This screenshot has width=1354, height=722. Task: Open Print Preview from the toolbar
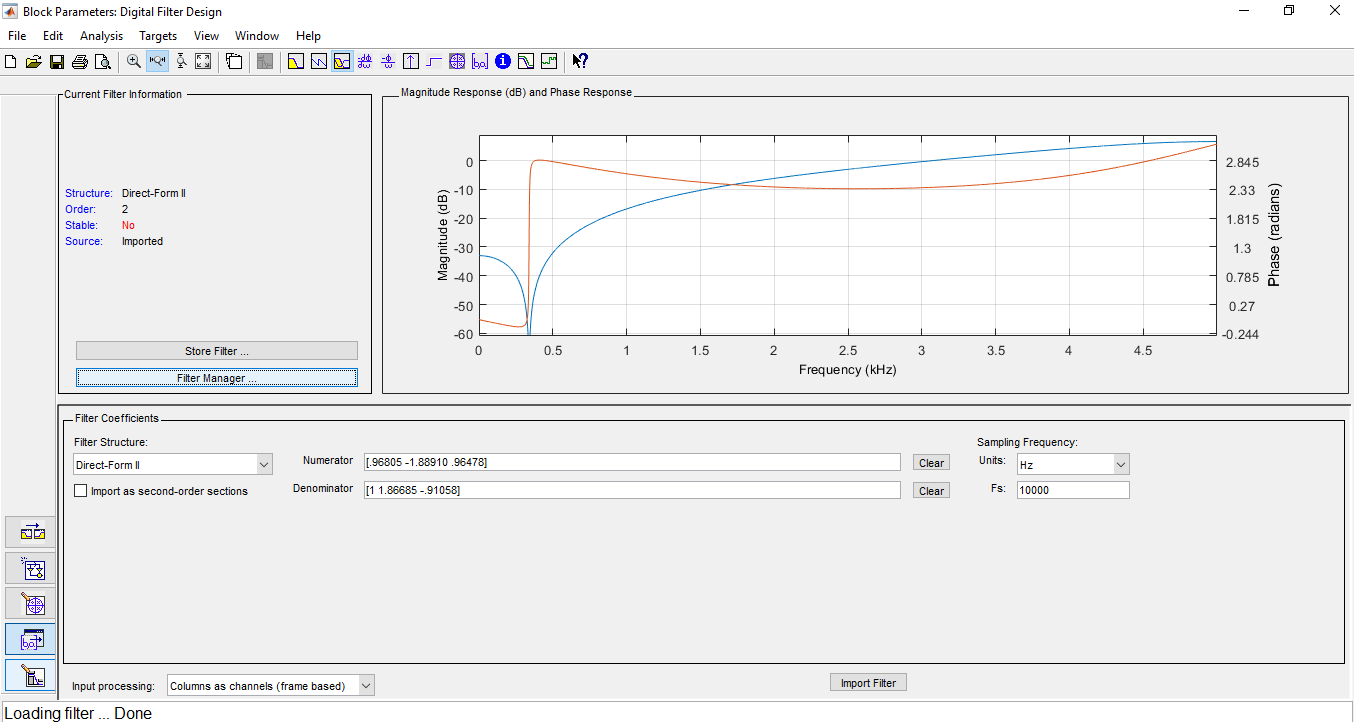coord(102,61)
